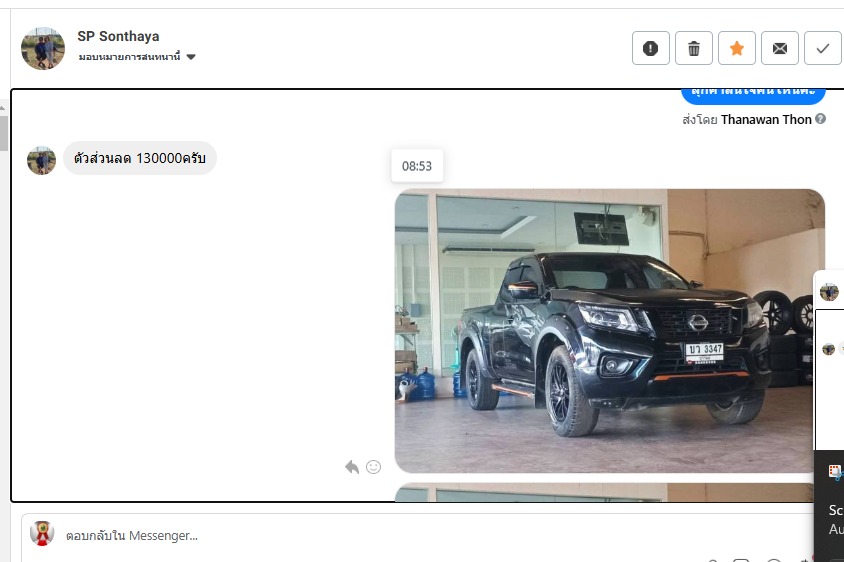Screen dimensions: 844x562
Task: Expand the conversation assignment dropdown arrow
Action: (x=191, y=57)
